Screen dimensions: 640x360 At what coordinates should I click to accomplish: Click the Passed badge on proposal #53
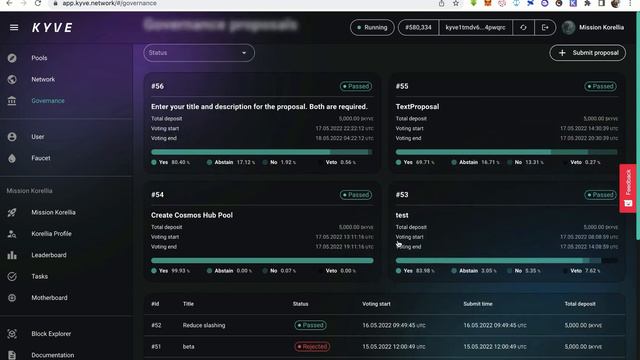(x=600, y=195)
